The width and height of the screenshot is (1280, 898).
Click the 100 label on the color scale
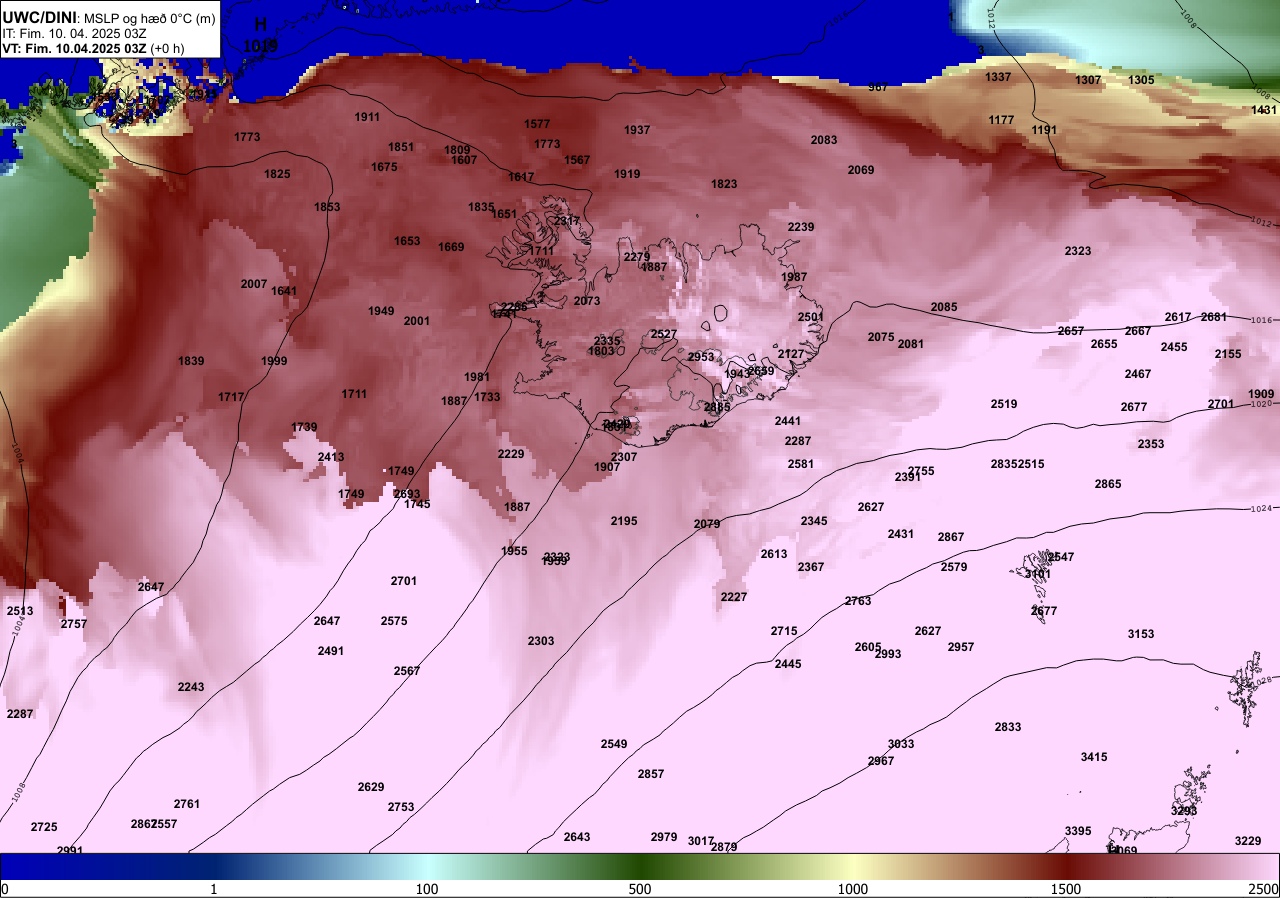(x=427, y=889)
